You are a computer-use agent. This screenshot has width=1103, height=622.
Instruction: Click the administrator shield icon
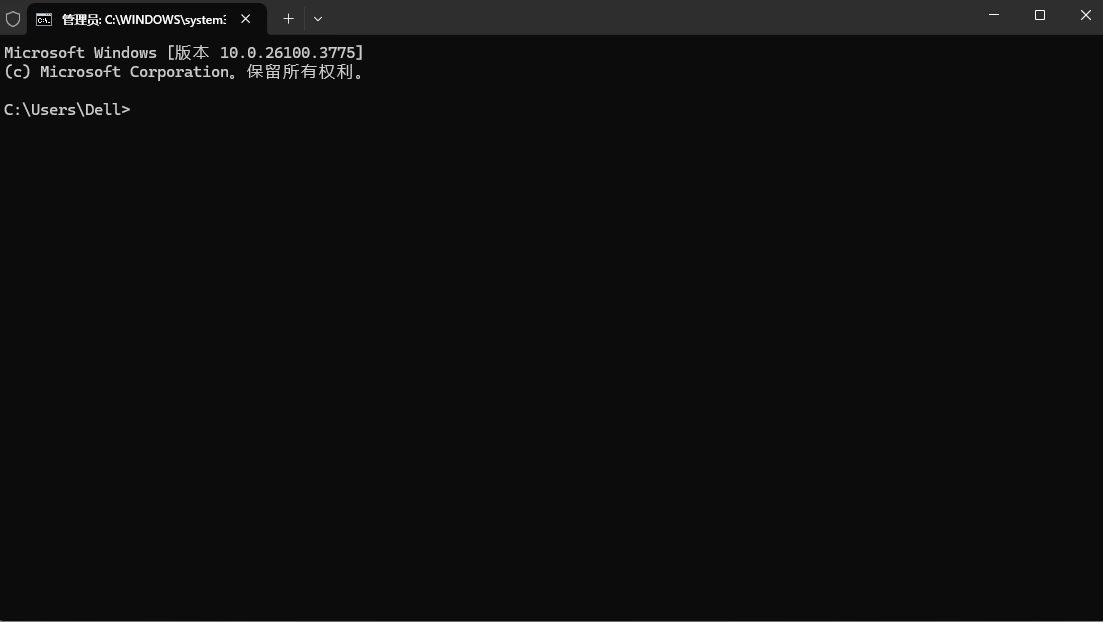(13, 19)
